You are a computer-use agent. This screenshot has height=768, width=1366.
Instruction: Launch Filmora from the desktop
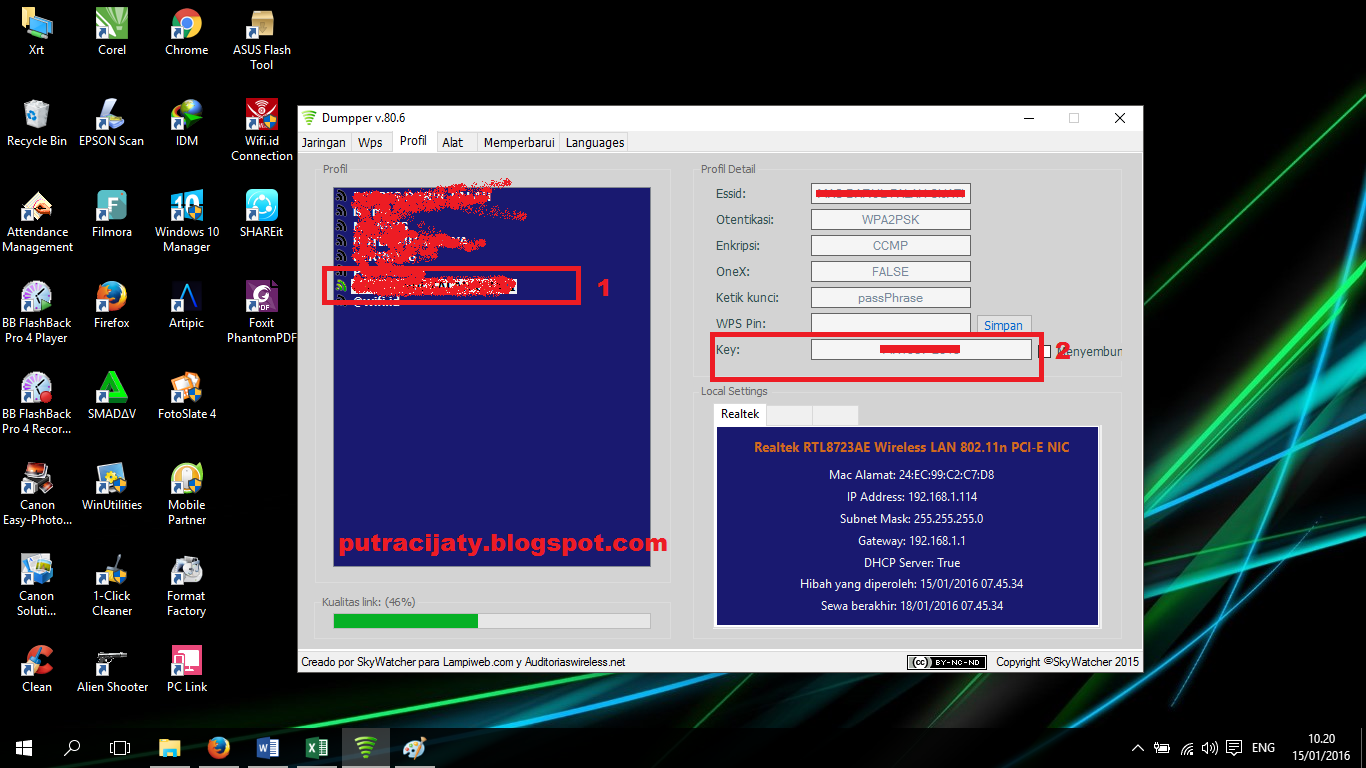tap(112, 213)
